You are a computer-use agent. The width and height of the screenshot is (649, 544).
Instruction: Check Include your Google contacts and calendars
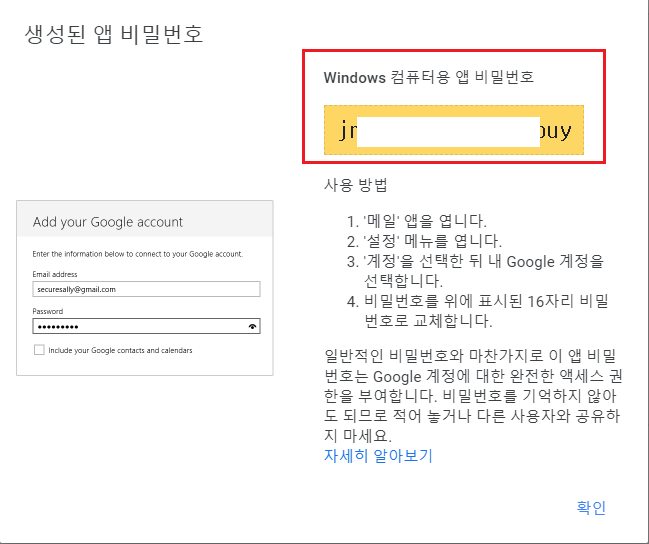[39, 350]
